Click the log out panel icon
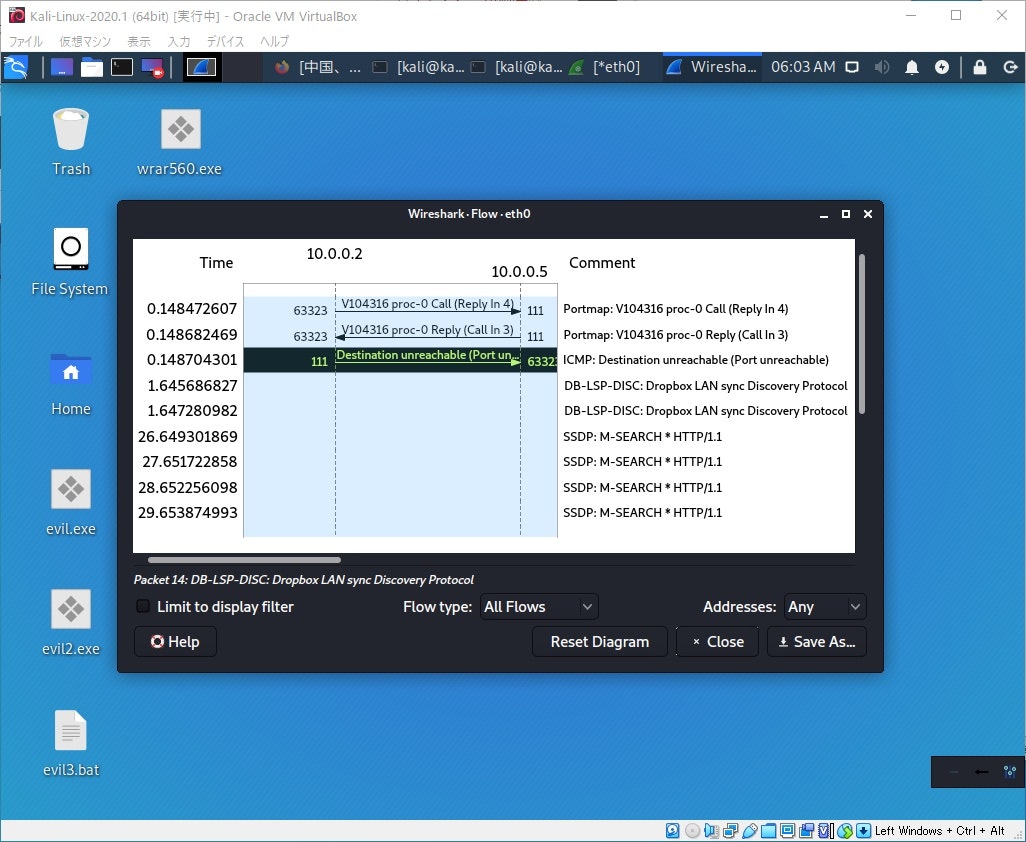1026x842 pixels. click(x=1010, y=67)
